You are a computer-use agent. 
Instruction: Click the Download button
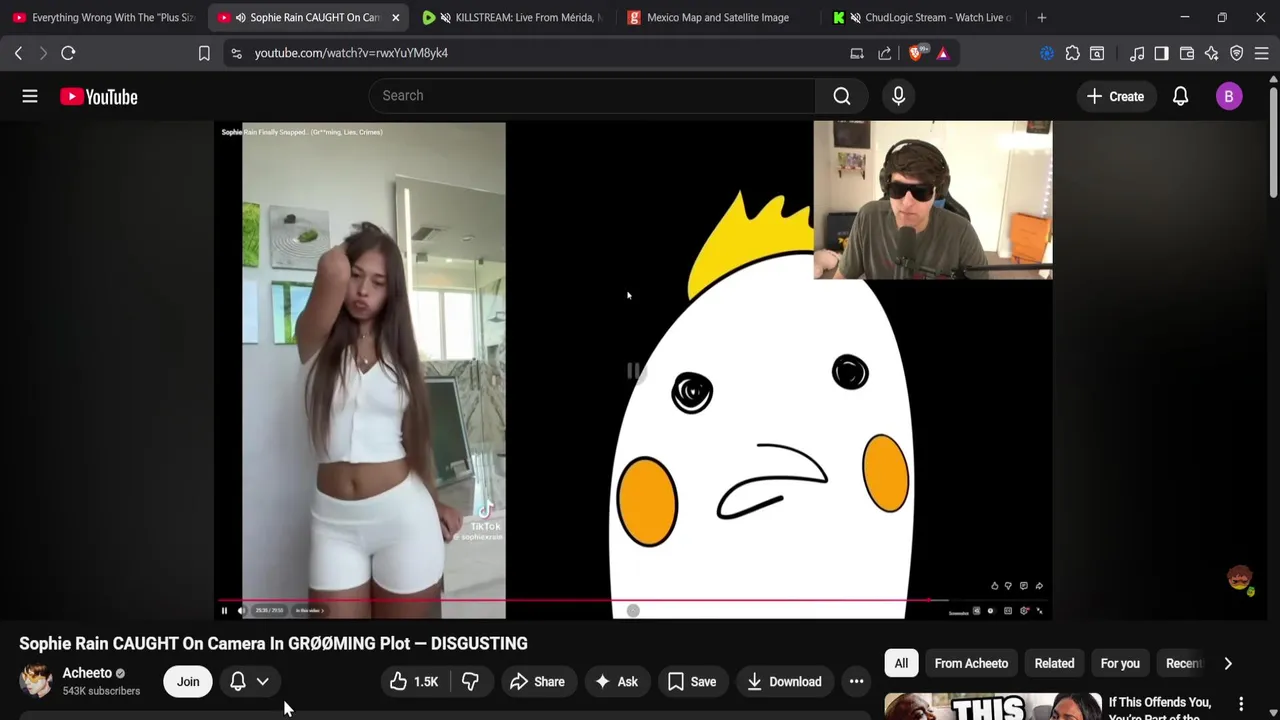(785, 681)
